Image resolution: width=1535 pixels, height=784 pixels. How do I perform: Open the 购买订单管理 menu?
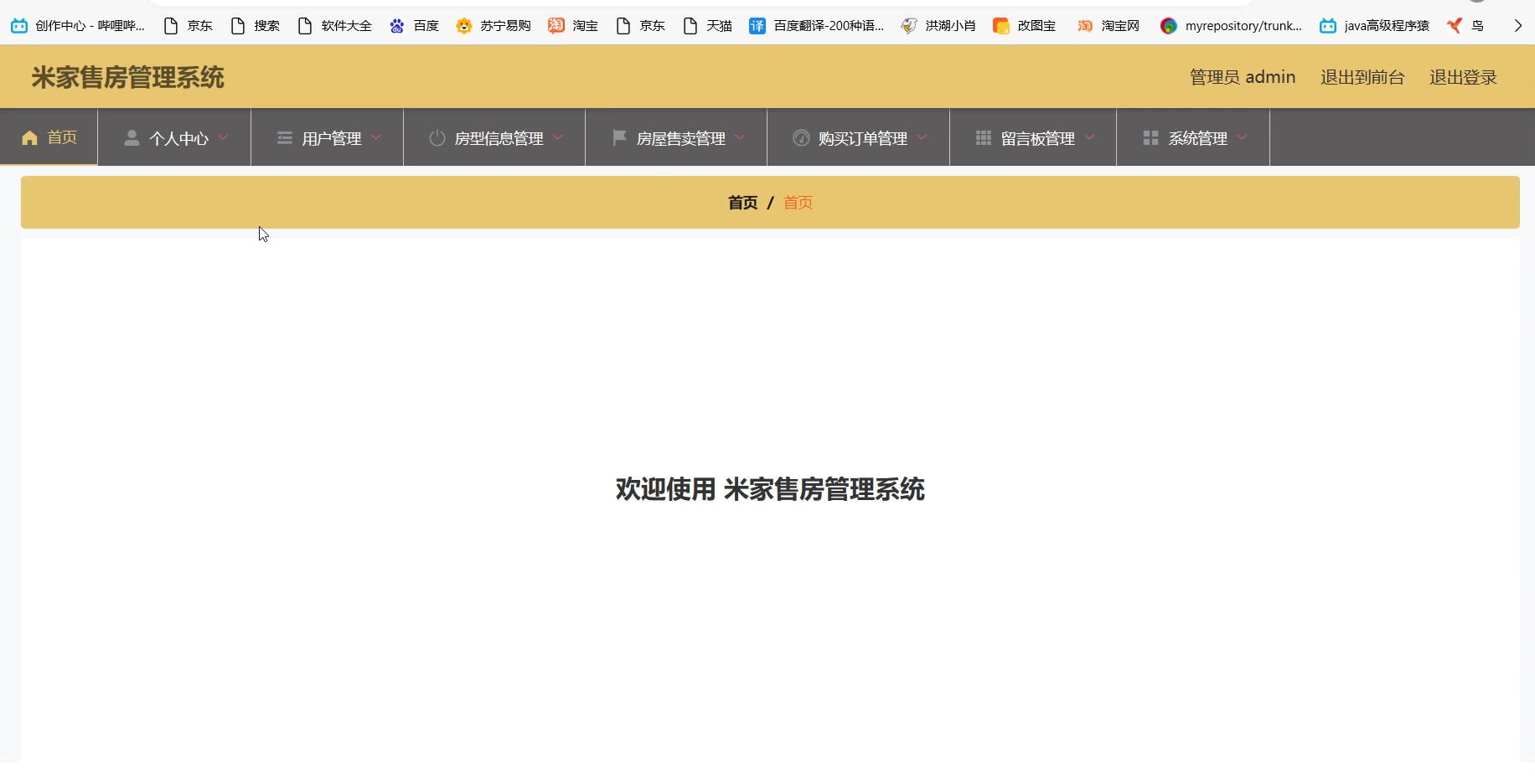click(x=859, y=137)
